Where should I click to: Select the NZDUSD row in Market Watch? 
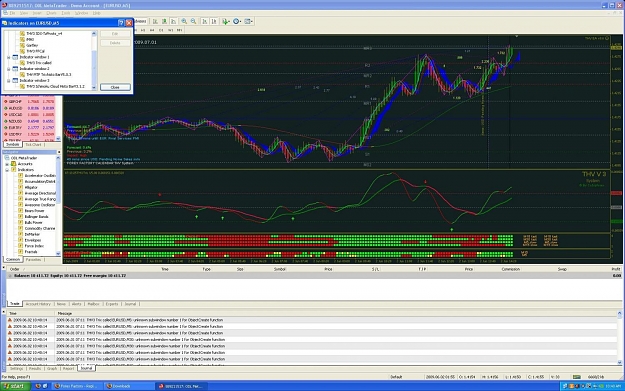click(x=30, y=121)
